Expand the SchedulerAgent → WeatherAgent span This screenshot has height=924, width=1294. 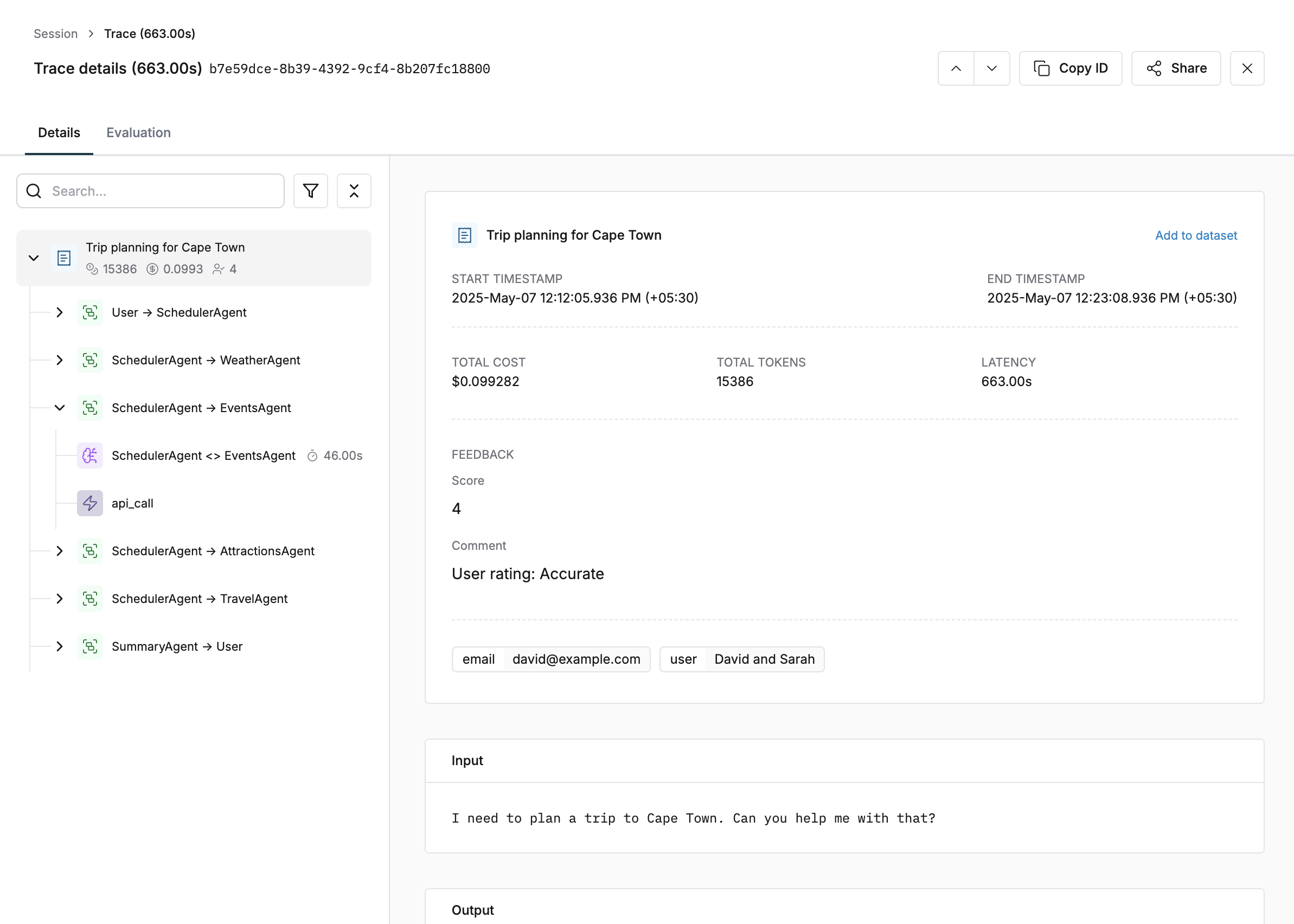point(60,360)
